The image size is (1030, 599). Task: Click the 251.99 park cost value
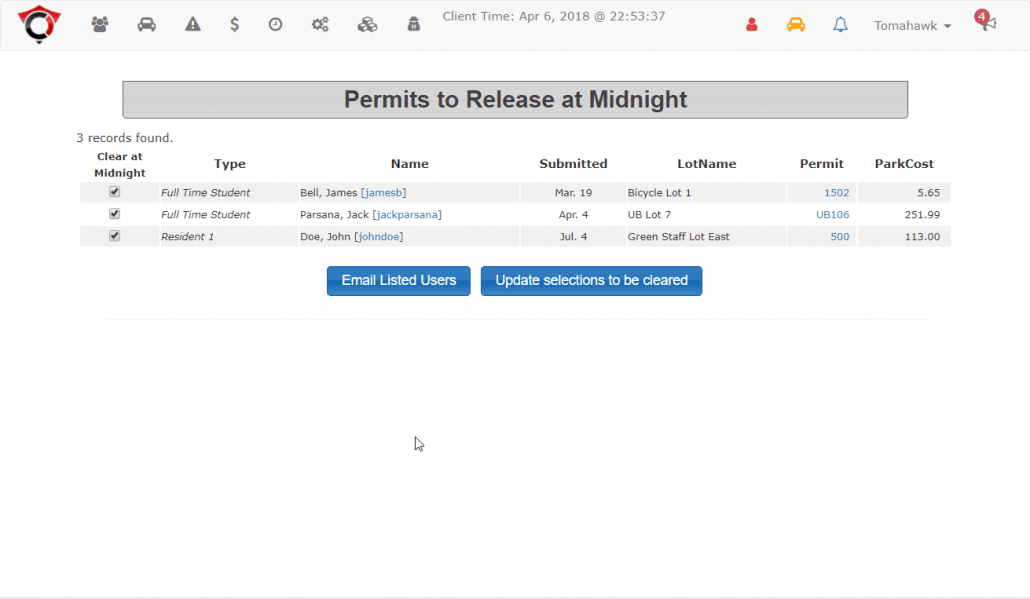coord(922,215)
